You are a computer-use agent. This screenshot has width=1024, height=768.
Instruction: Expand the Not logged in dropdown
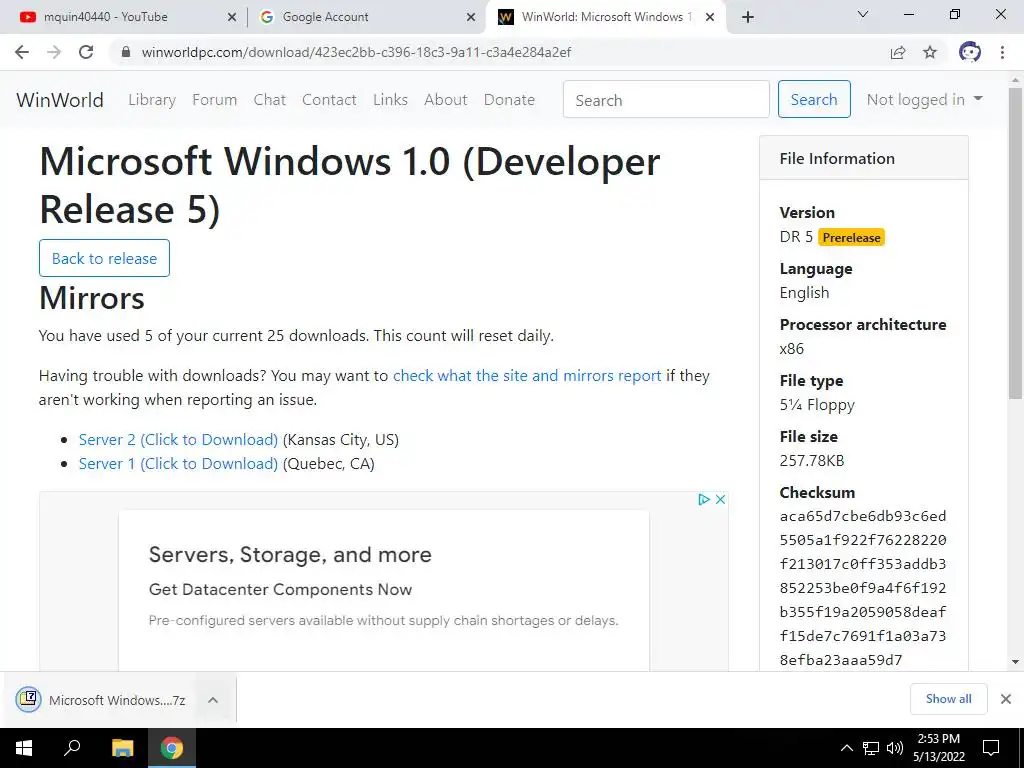pyautogui.click(x=924, y=100)
